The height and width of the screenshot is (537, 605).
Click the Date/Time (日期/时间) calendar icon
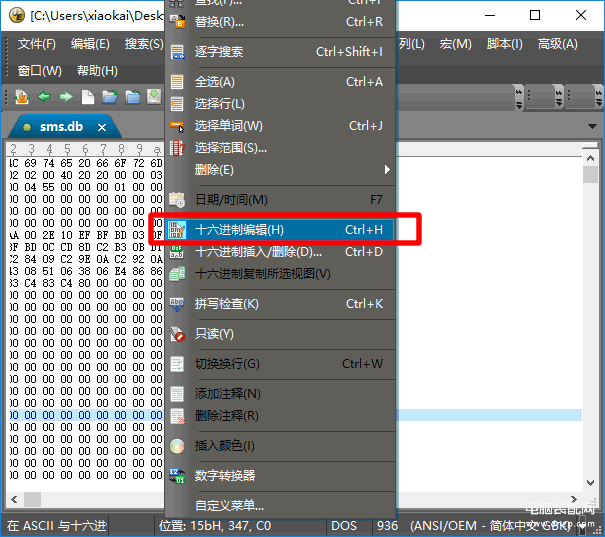177,200
